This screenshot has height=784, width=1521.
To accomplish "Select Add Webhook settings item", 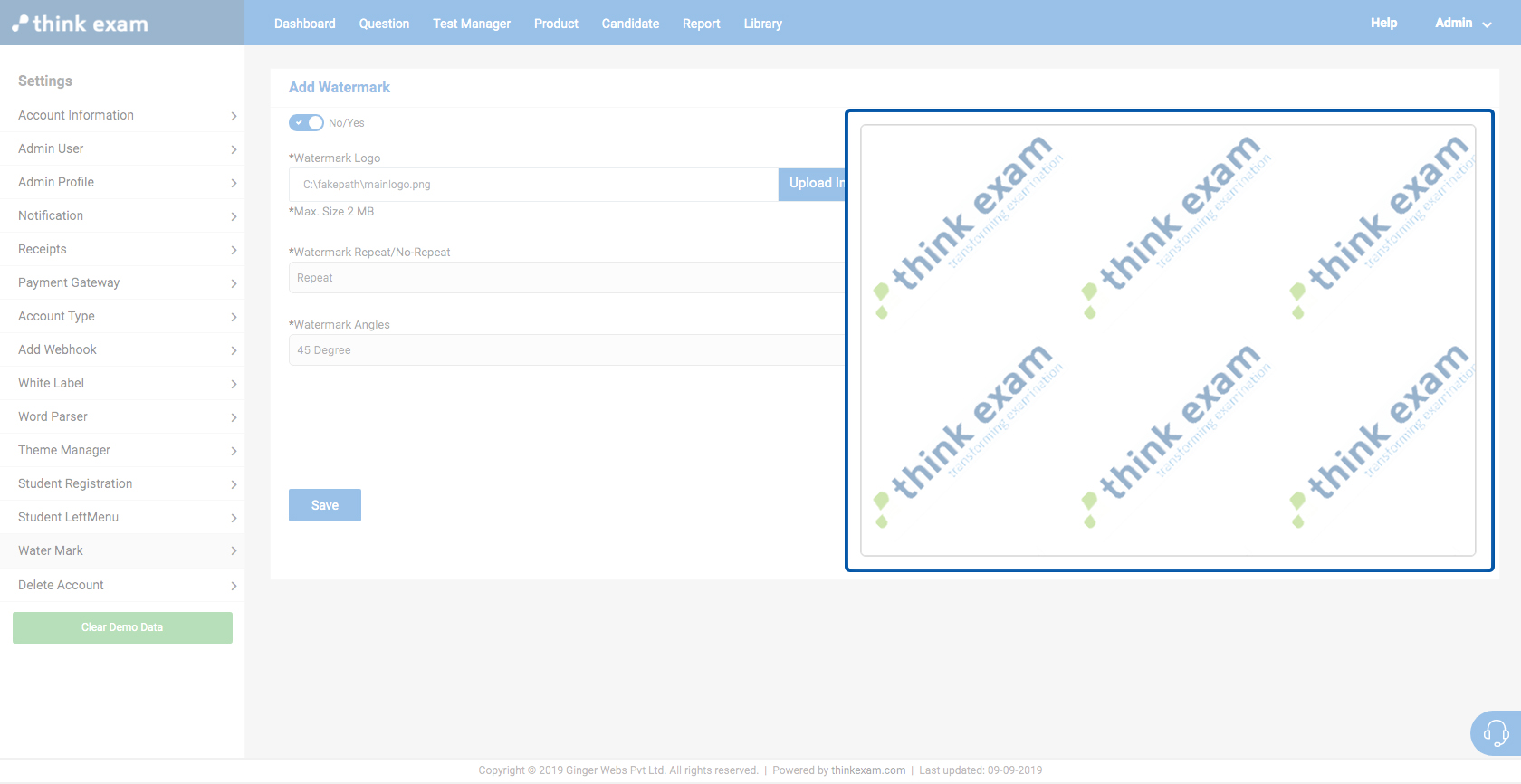I will 122,350.
